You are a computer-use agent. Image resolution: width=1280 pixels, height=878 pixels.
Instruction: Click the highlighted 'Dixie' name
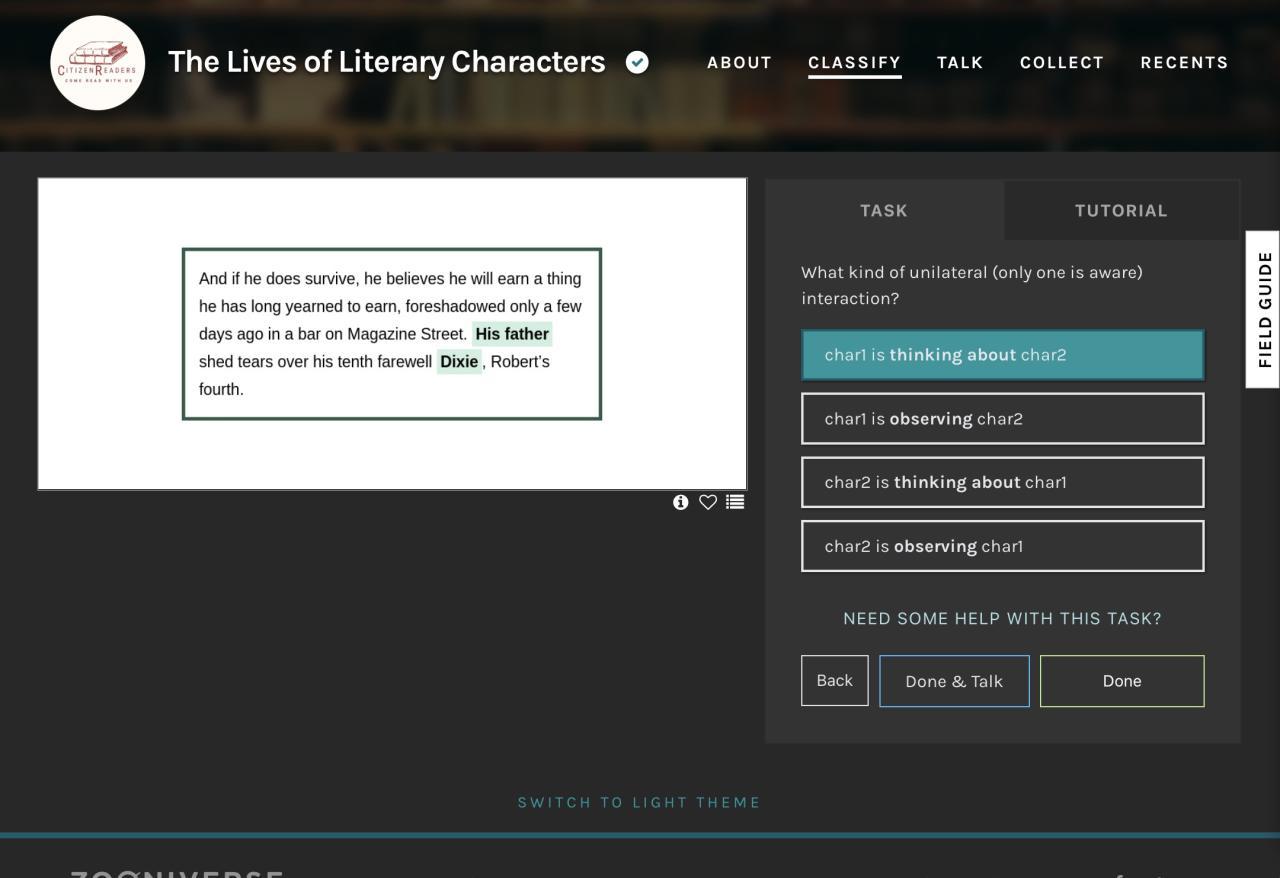(459, 361)
